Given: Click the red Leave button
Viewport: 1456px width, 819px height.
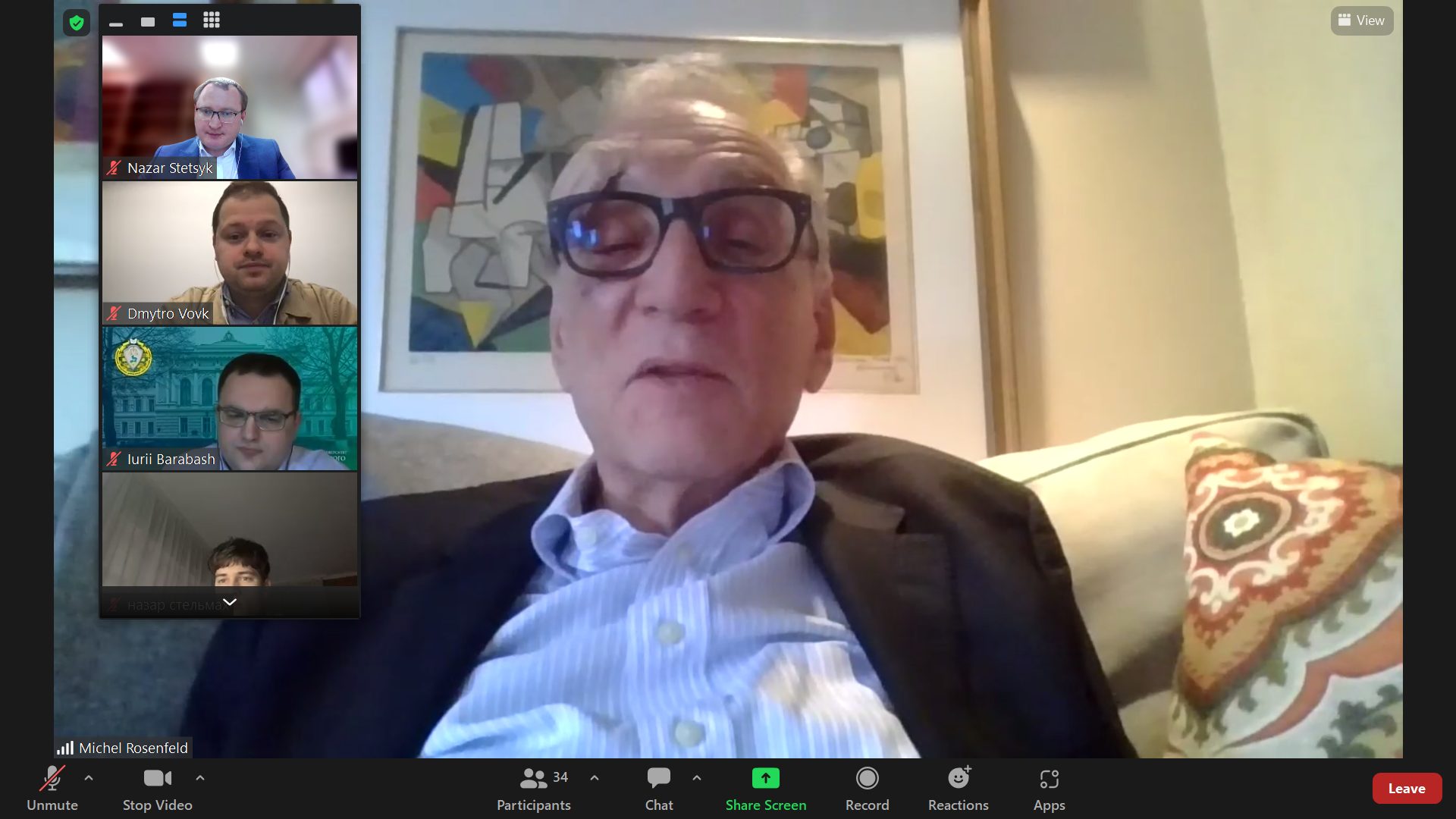Looking at the screenshot, I should (1406, 789).
